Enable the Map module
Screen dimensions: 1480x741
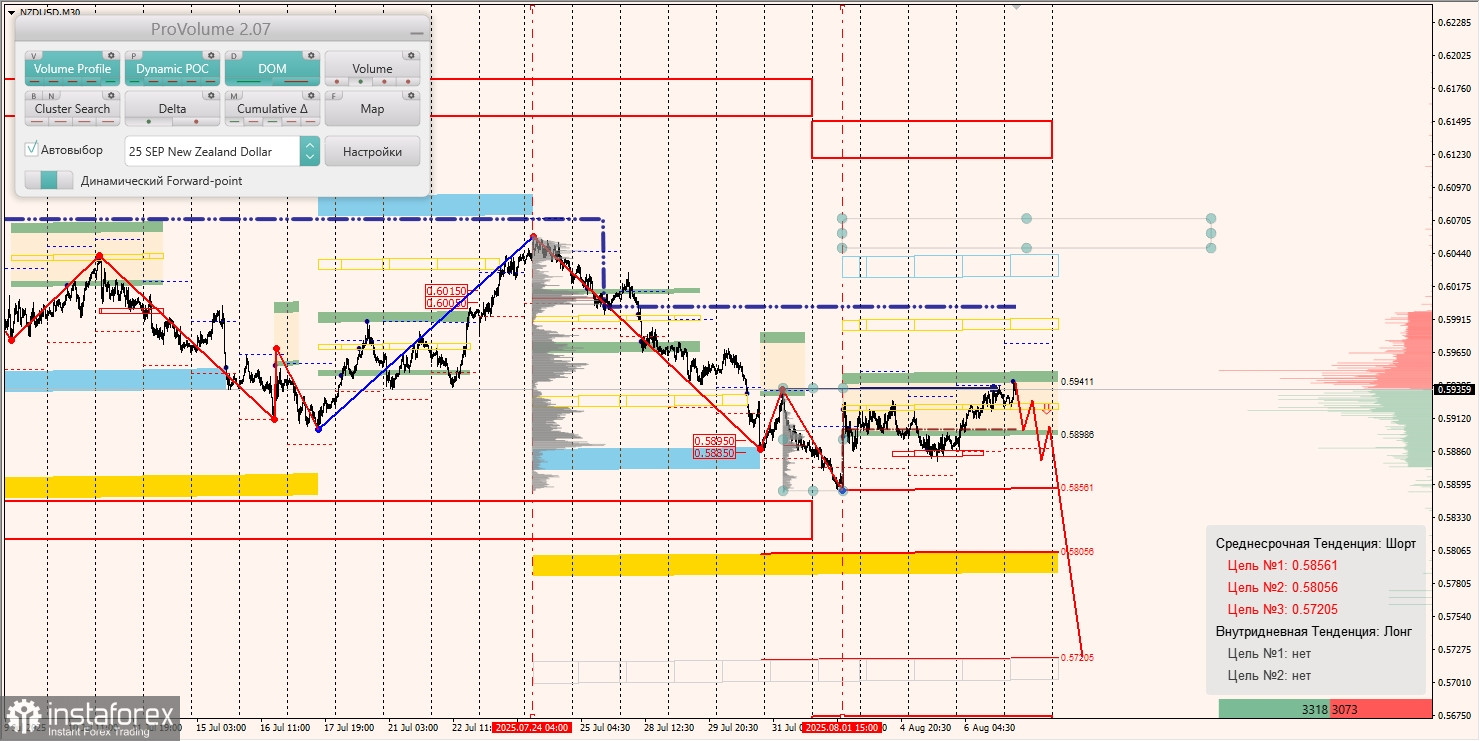pos(372,109)
